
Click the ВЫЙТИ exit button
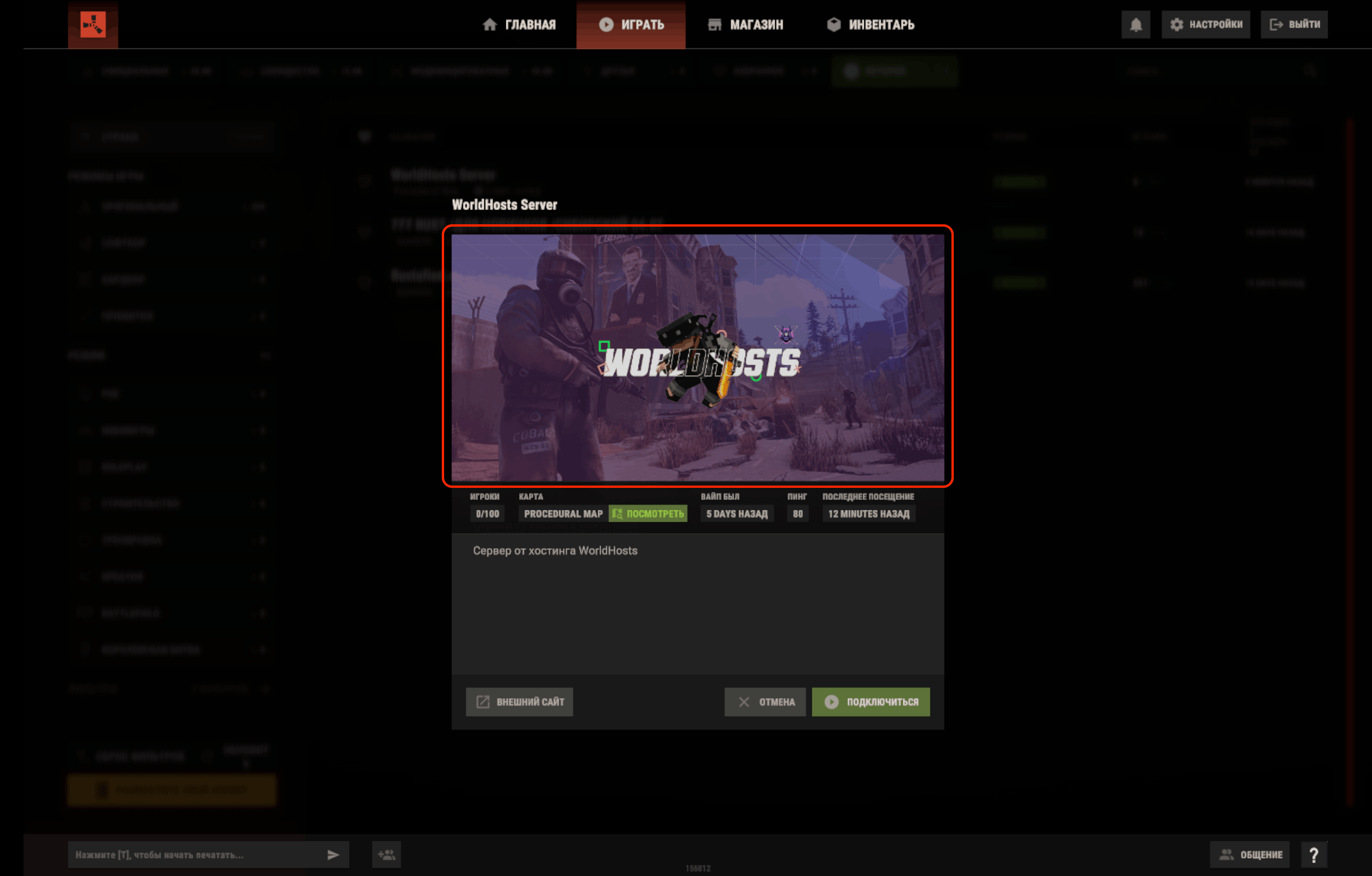1294,24
